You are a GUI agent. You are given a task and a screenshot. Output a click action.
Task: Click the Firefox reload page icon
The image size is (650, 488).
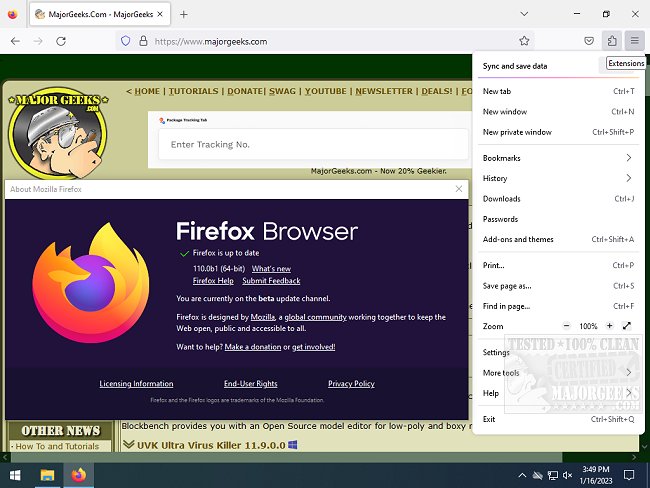(x=61, y=41)
